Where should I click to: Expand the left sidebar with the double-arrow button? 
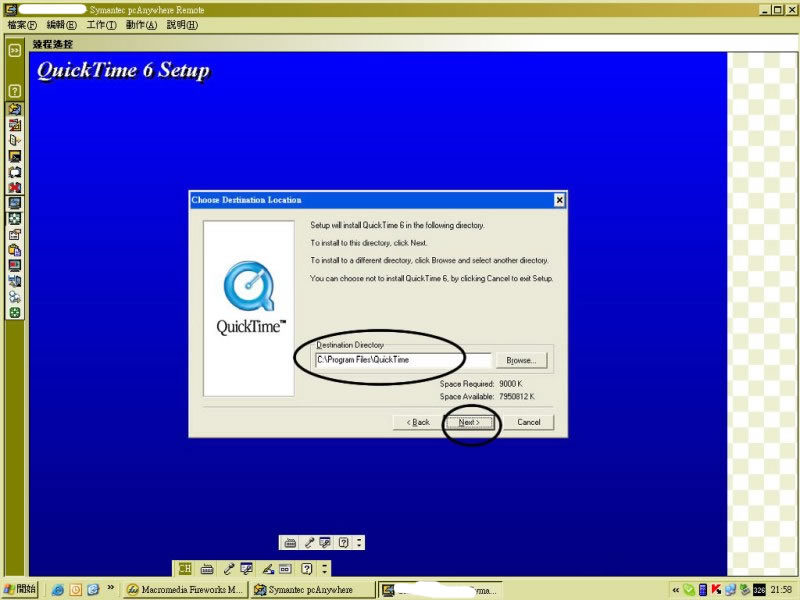click(x=15, y=49)
